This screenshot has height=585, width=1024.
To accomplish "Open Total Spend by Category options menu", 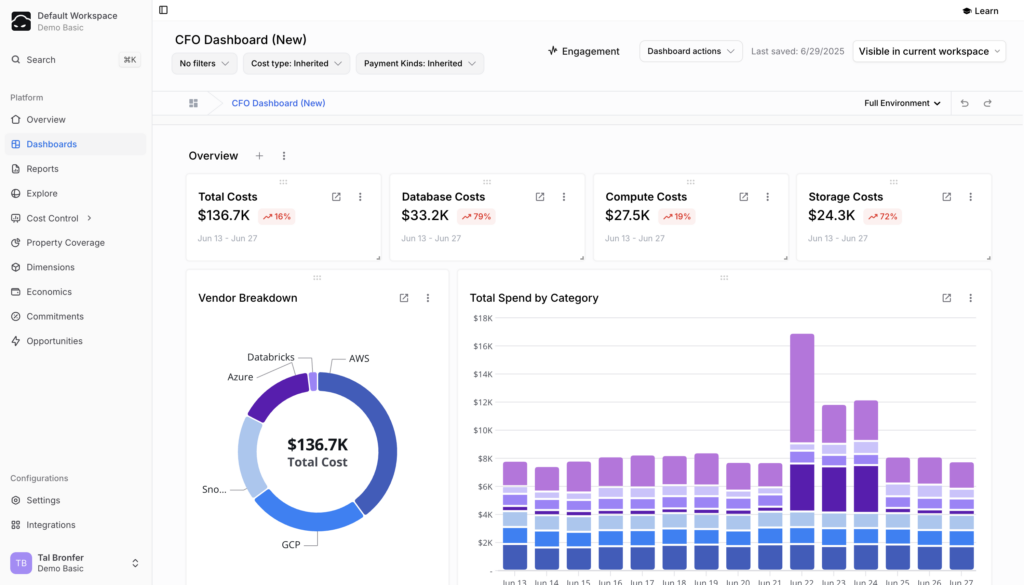I will coord(970,298).
